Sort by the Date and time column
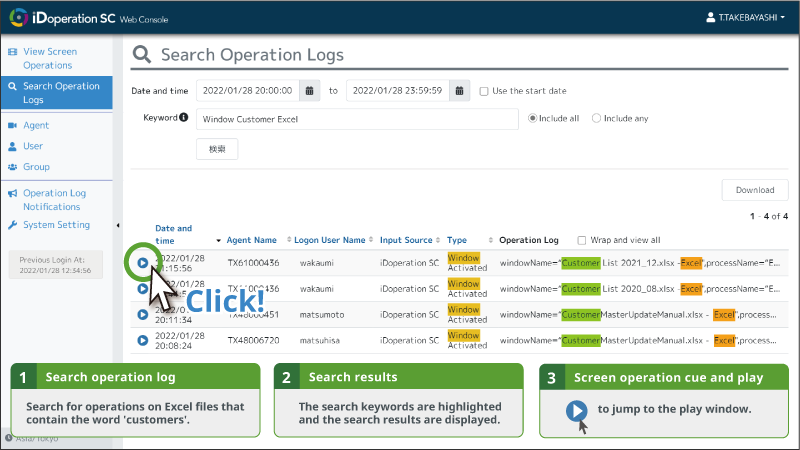This screenshot has height=450, width=800. (x=173, y=234)
